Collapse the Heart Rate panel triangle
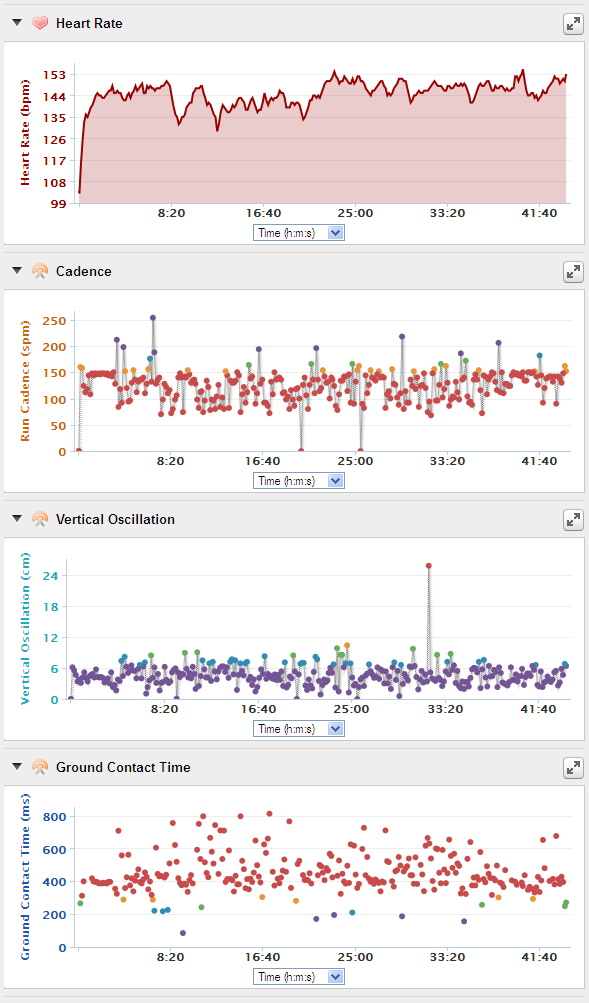This screenshot has width=589, height=1003. click(17, 22)
